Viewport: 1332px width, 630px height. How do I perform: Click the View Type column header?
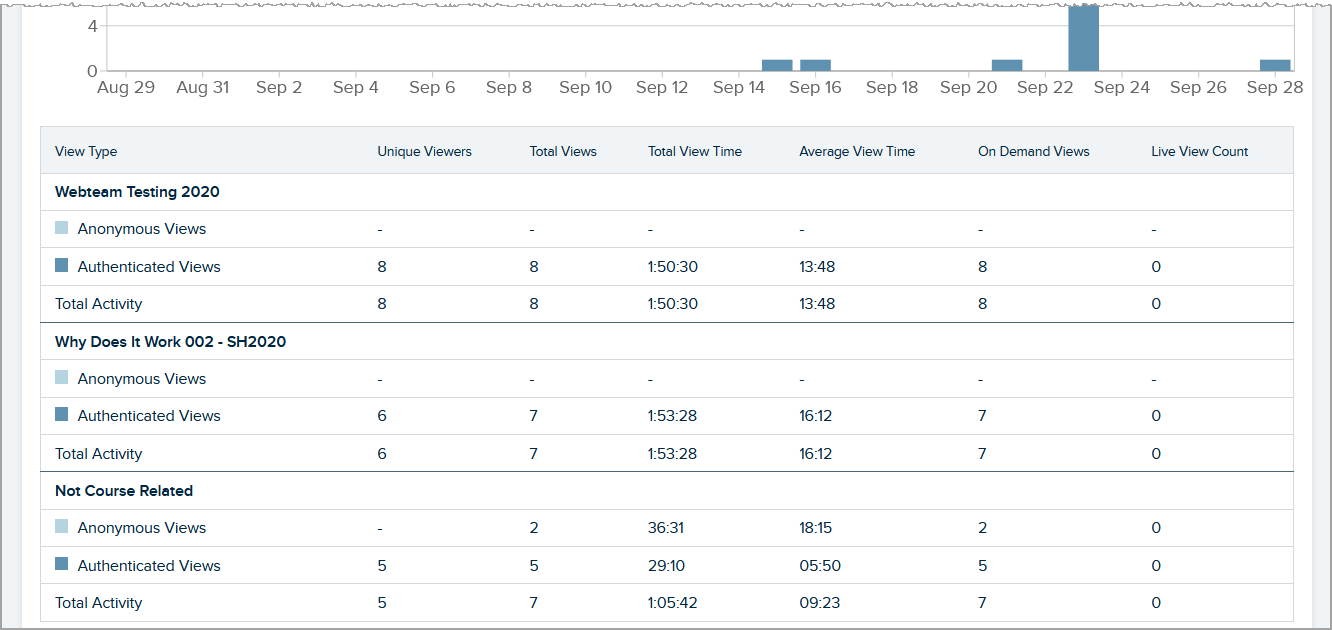86,152
